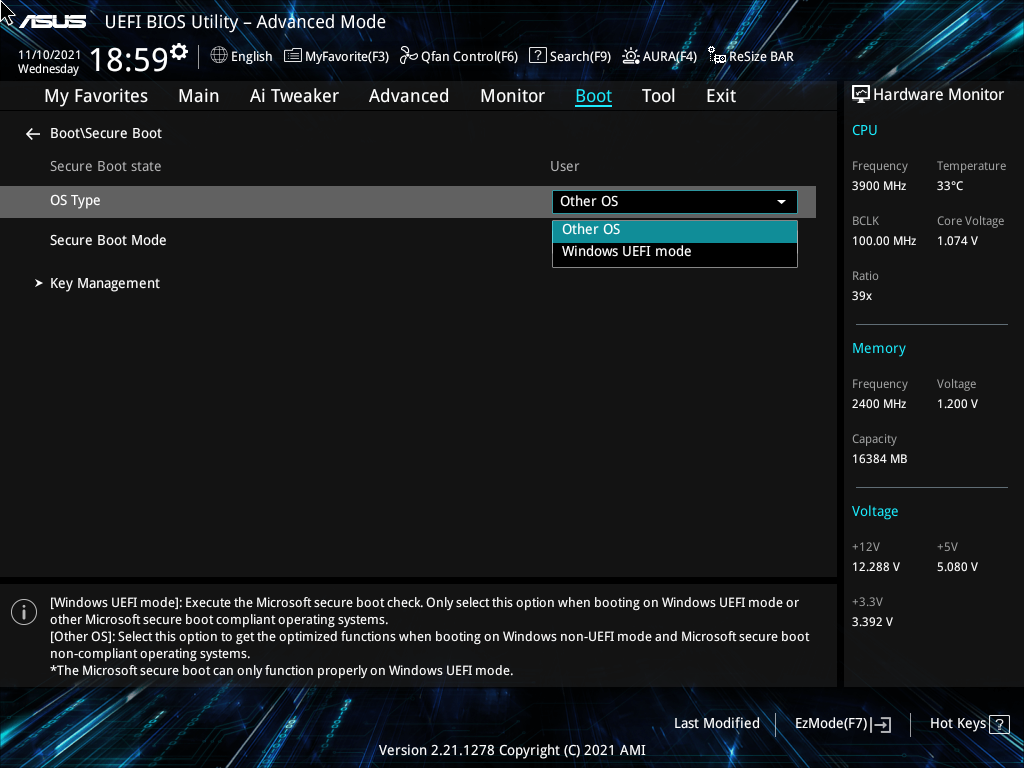Click the 11/10/2021 date

tap(49, 55)
